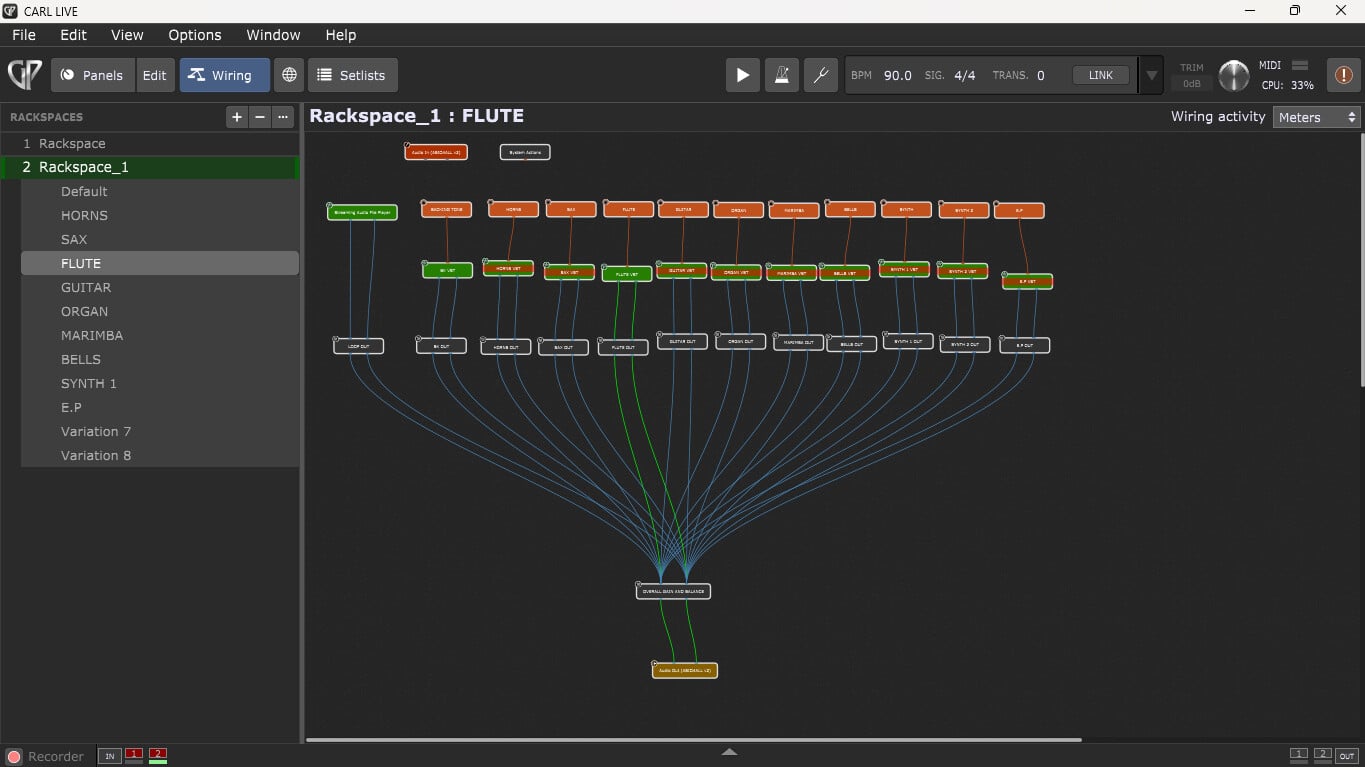
Task: Expand the tempo display dropdown arrow
Action: (1152, 75)
